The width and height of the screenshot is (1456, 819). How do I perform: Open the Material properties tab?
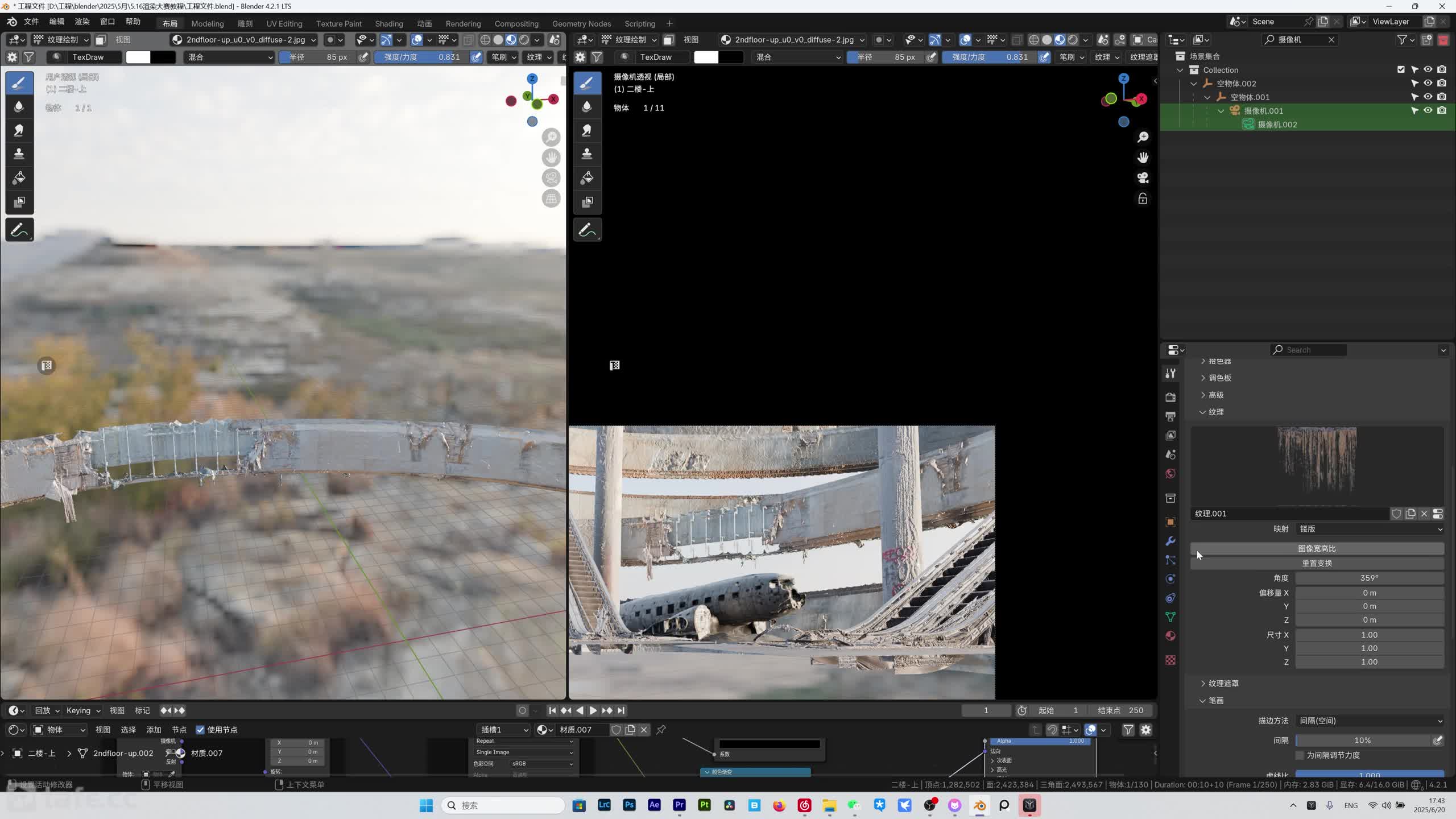click(1170, 636)
